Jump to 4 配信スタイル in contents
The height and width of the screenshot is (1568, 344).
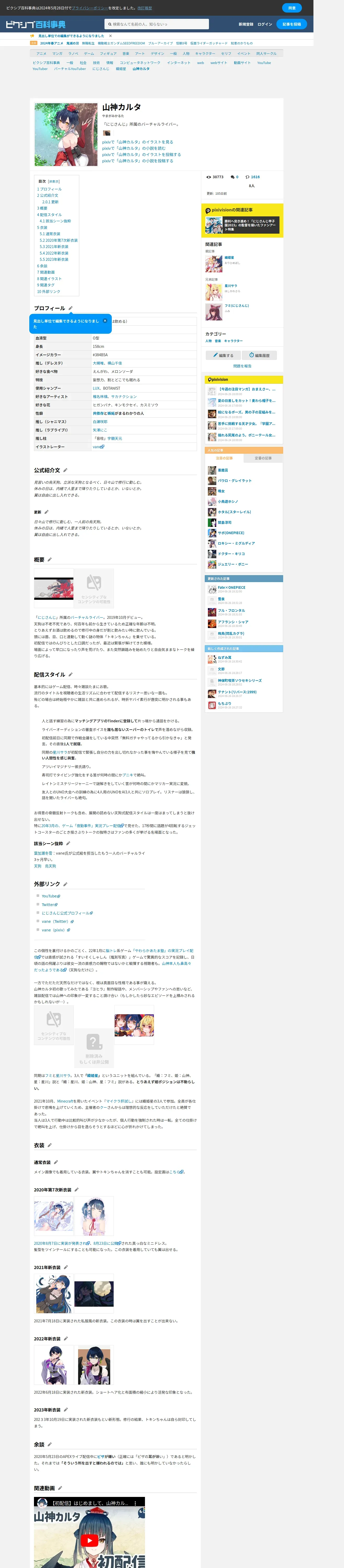tap(49, 215)
